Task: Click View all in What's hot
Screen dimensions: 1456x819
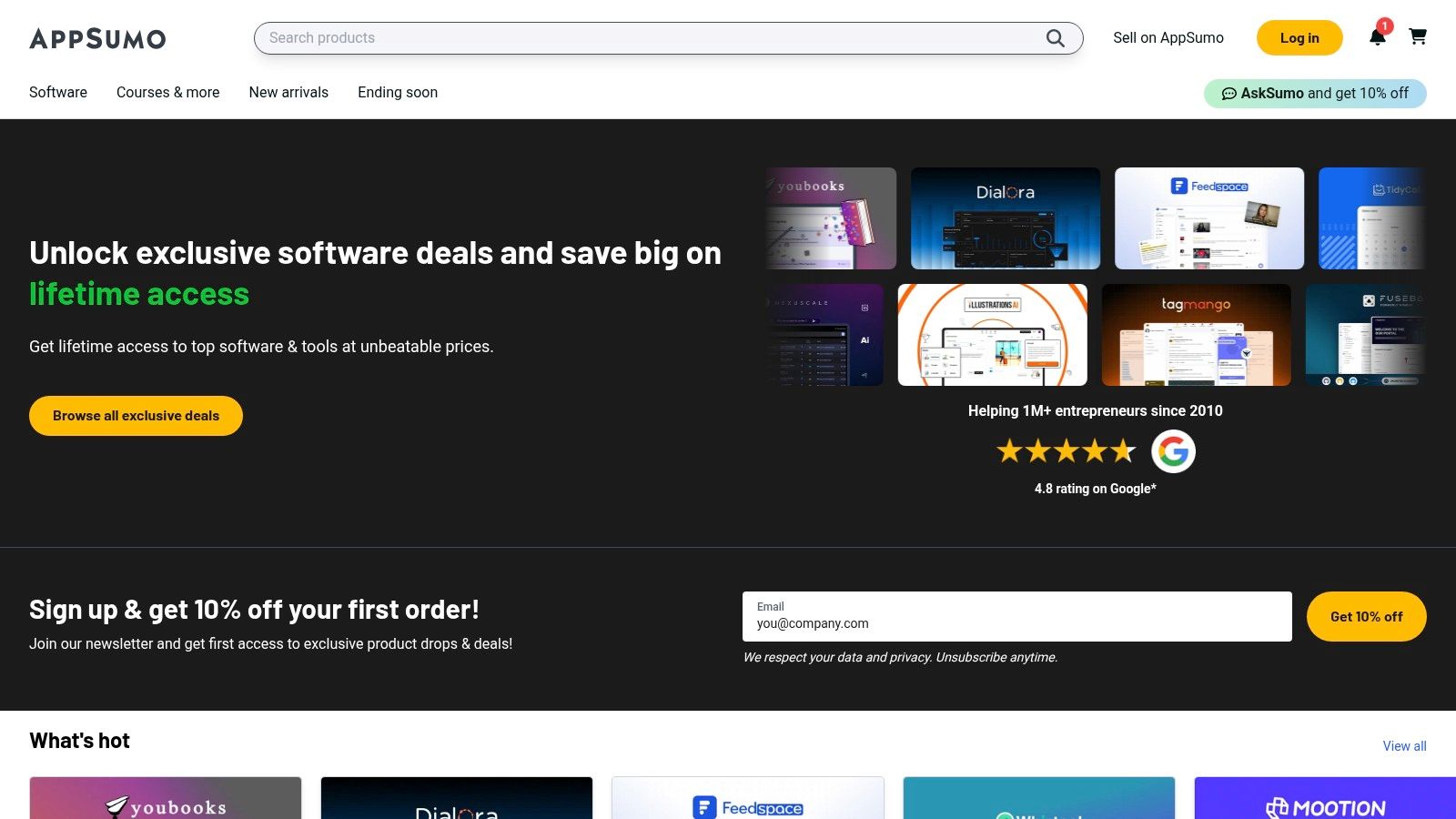Action: tap(1404, 745)
